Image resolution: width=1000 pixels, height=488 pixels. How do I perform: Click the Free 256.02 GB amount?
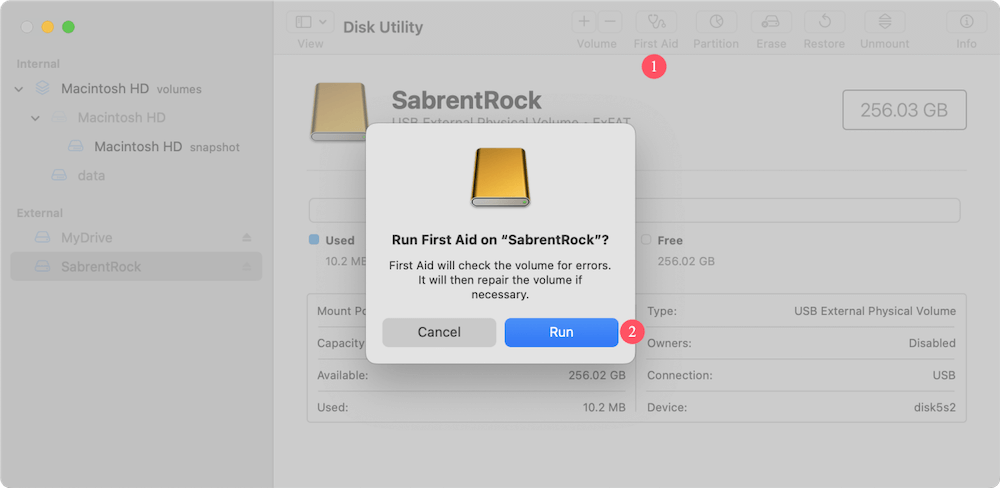pyautogui.click(x=686, y=262)
